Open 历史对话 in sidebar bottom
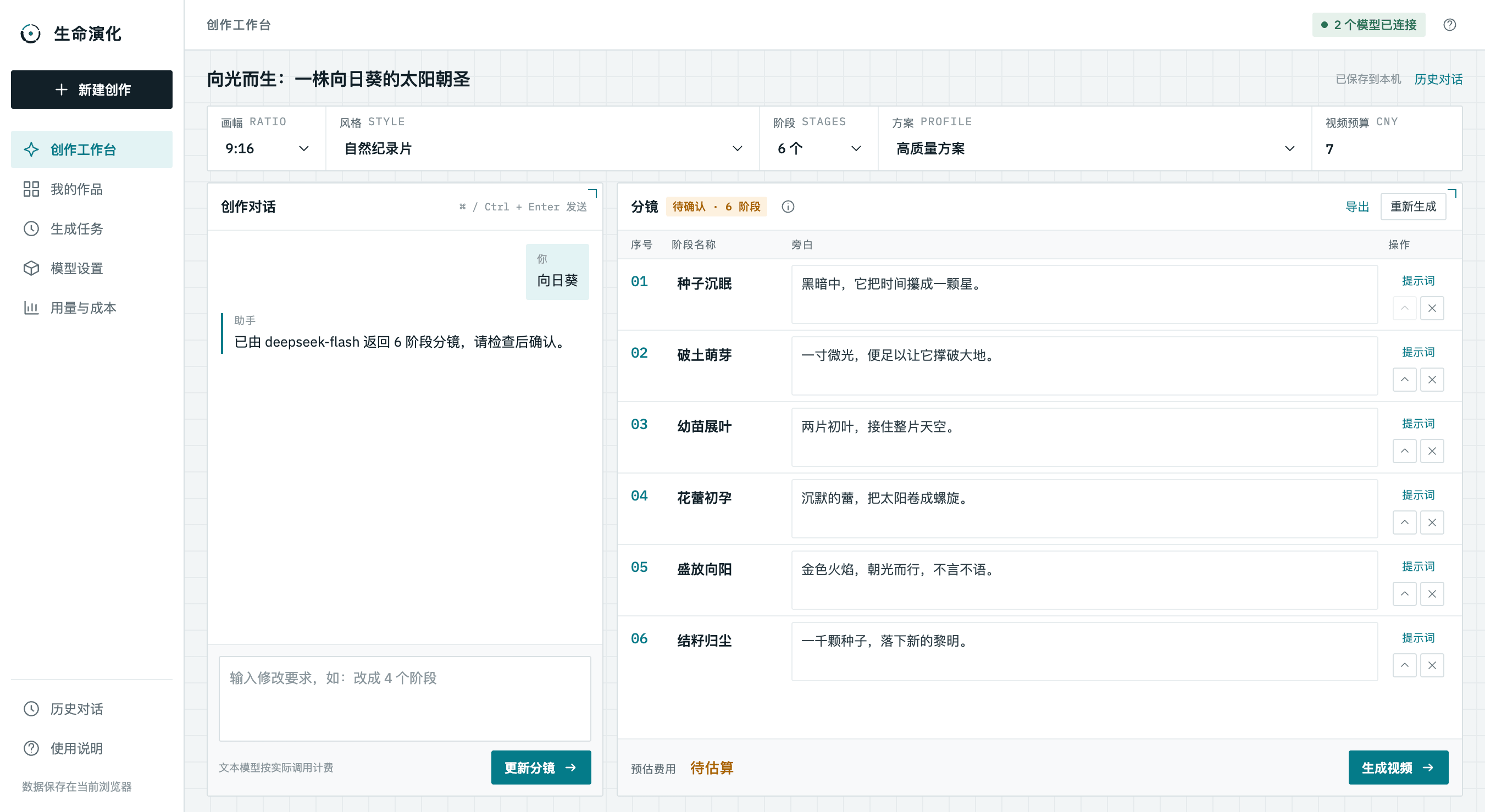The width and height of the screenshot is (1485, 812). pyautogui.click(x=92, y=709)
